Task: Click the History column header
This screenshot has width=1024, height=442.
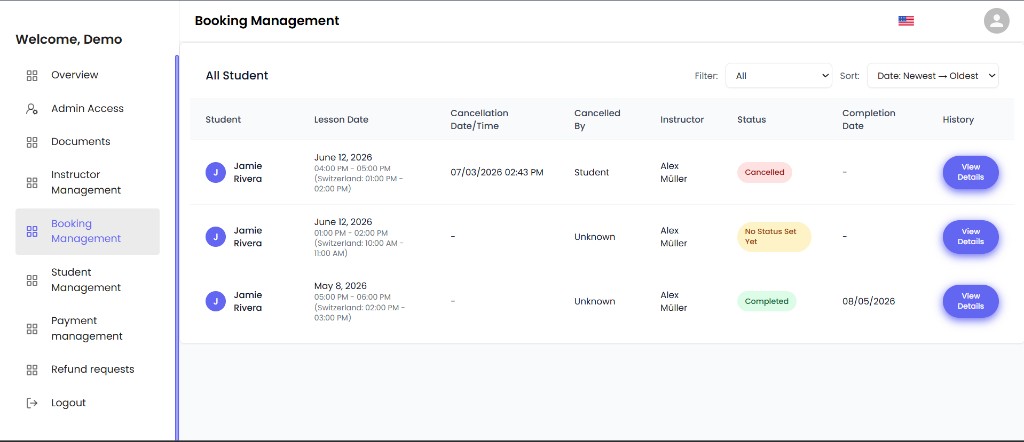Action: click(x=958, y=119)
